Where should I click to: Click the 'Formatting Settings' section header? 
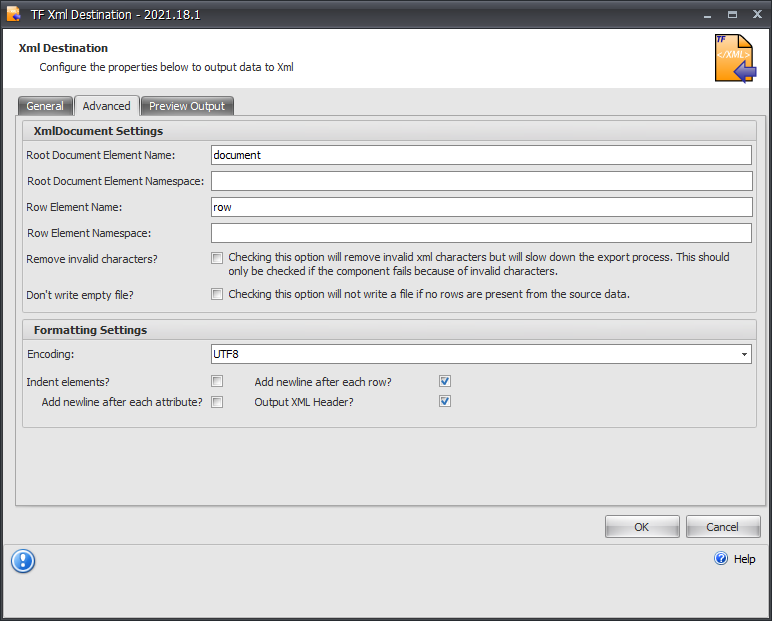click(90, 330)
